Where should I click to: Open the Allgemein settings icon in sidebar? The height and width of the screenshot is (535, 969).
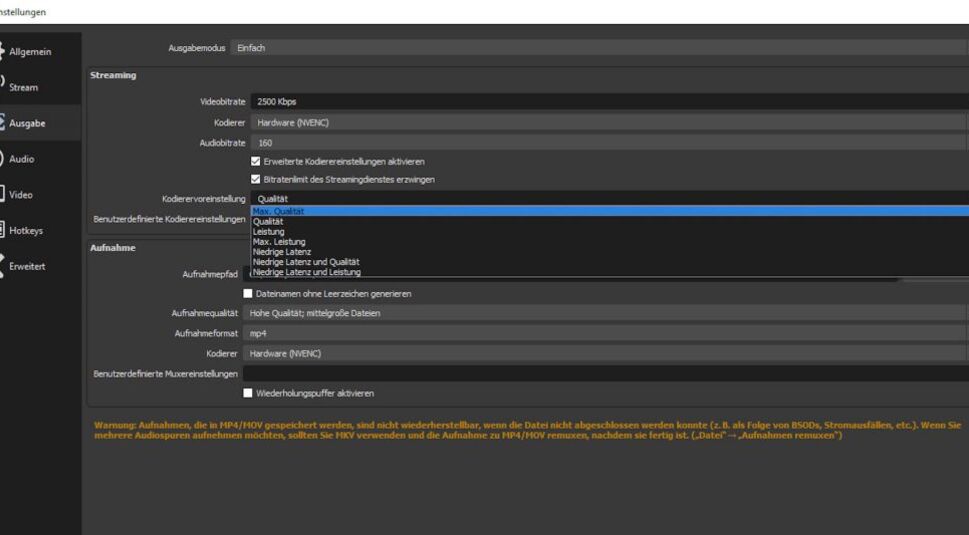[x=3, y=51]
